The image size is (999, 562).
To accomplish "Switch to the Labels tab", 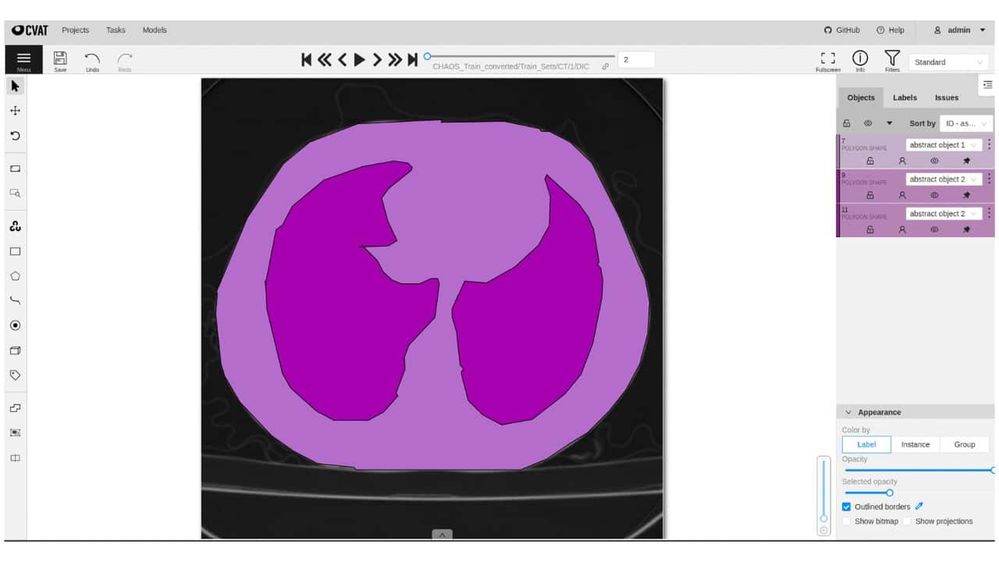I will [905, 97].
